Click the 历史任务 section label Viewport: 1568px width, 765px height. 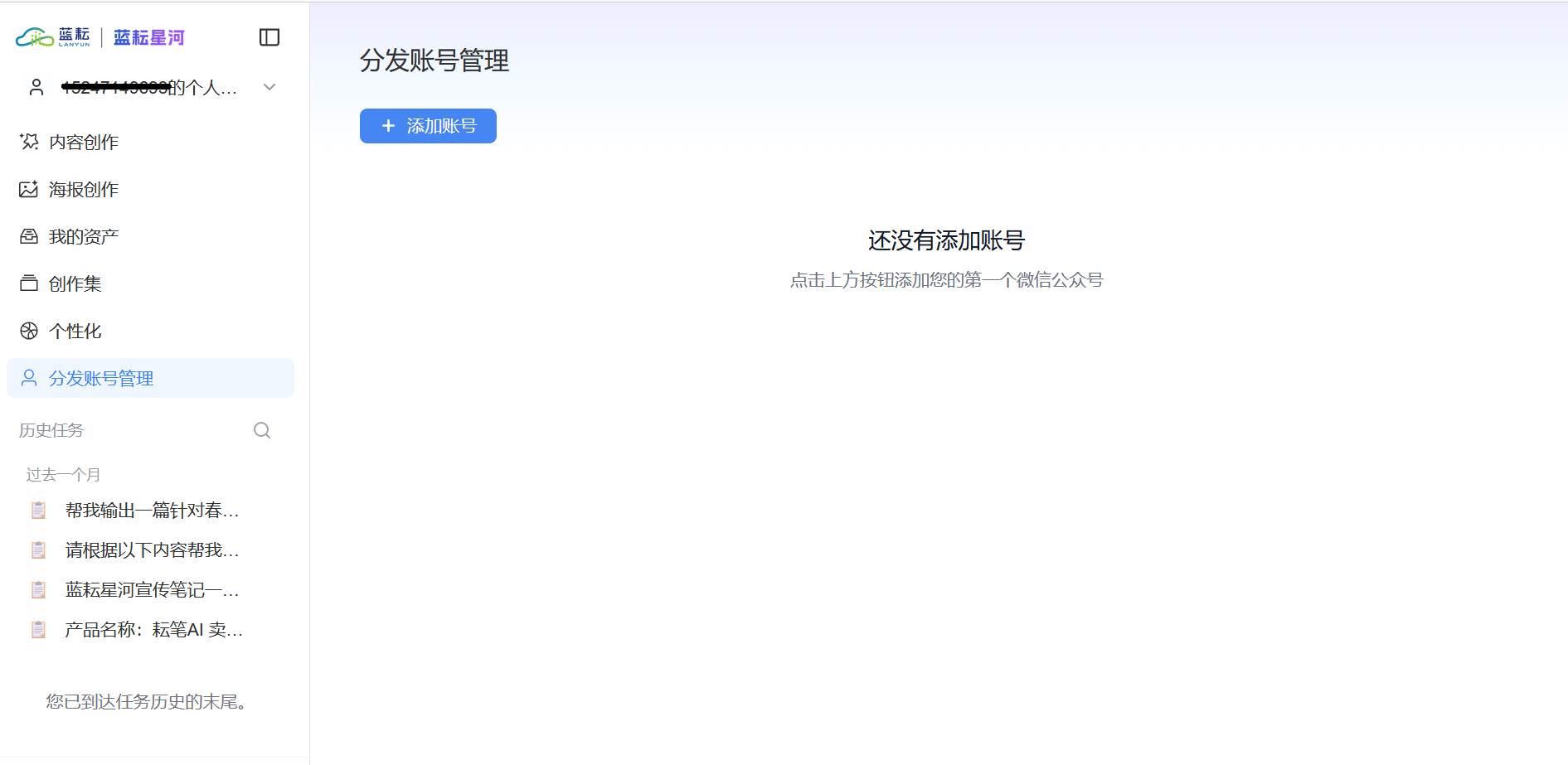(51, 430)
